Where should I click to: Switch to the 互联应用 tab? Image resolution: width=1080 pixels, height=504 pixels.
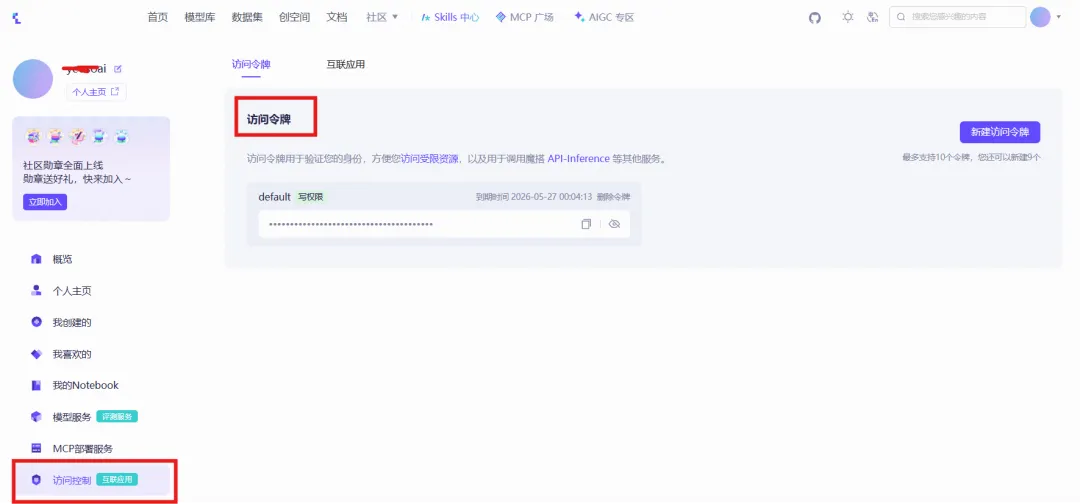[346, 64]
